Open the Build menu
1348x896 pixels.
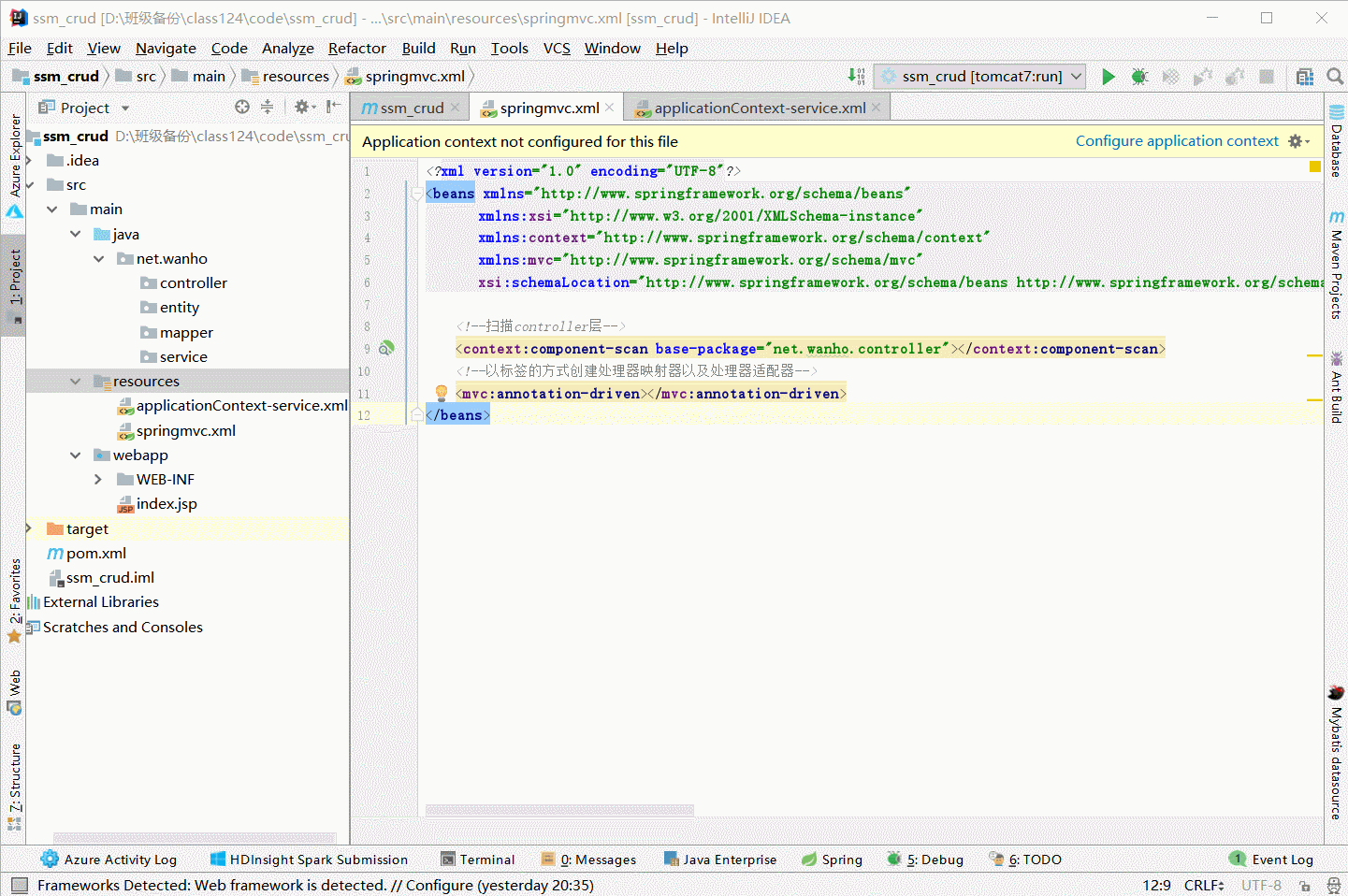pos(418,48)
